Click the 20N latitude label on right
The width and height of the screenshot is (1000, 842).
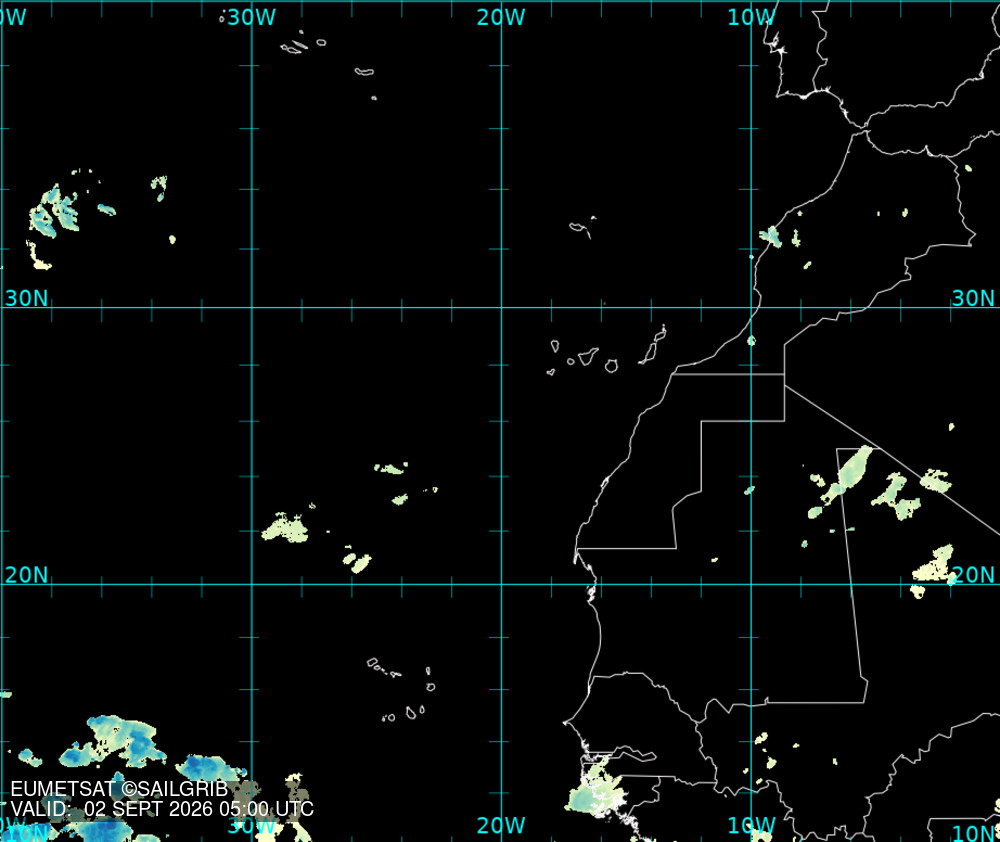click(973, 575)
